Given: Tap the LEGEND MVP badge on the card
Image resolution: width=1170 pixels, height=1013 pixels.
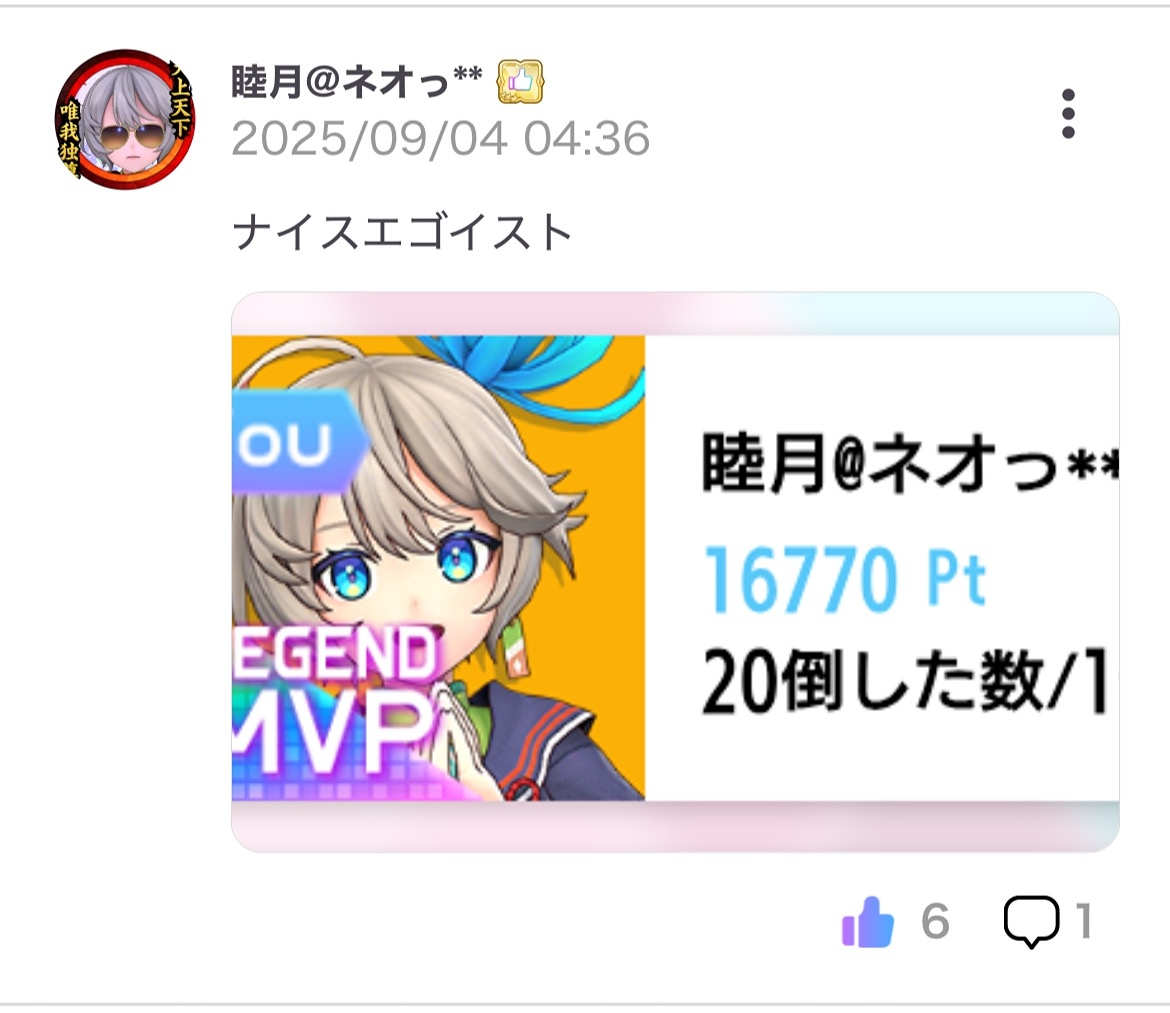Looking at the screenshot, I should [x=335, y=700].
